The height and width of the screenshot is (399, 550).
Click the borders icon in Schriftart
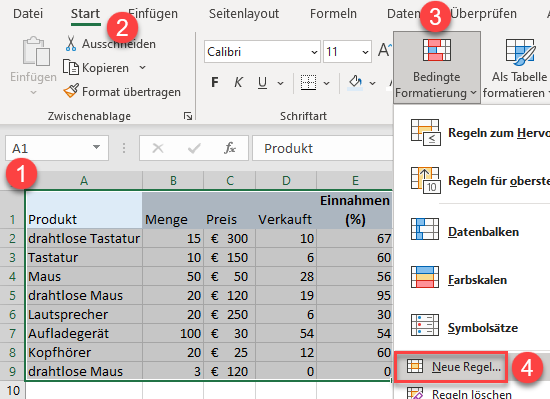coord(308,83)
